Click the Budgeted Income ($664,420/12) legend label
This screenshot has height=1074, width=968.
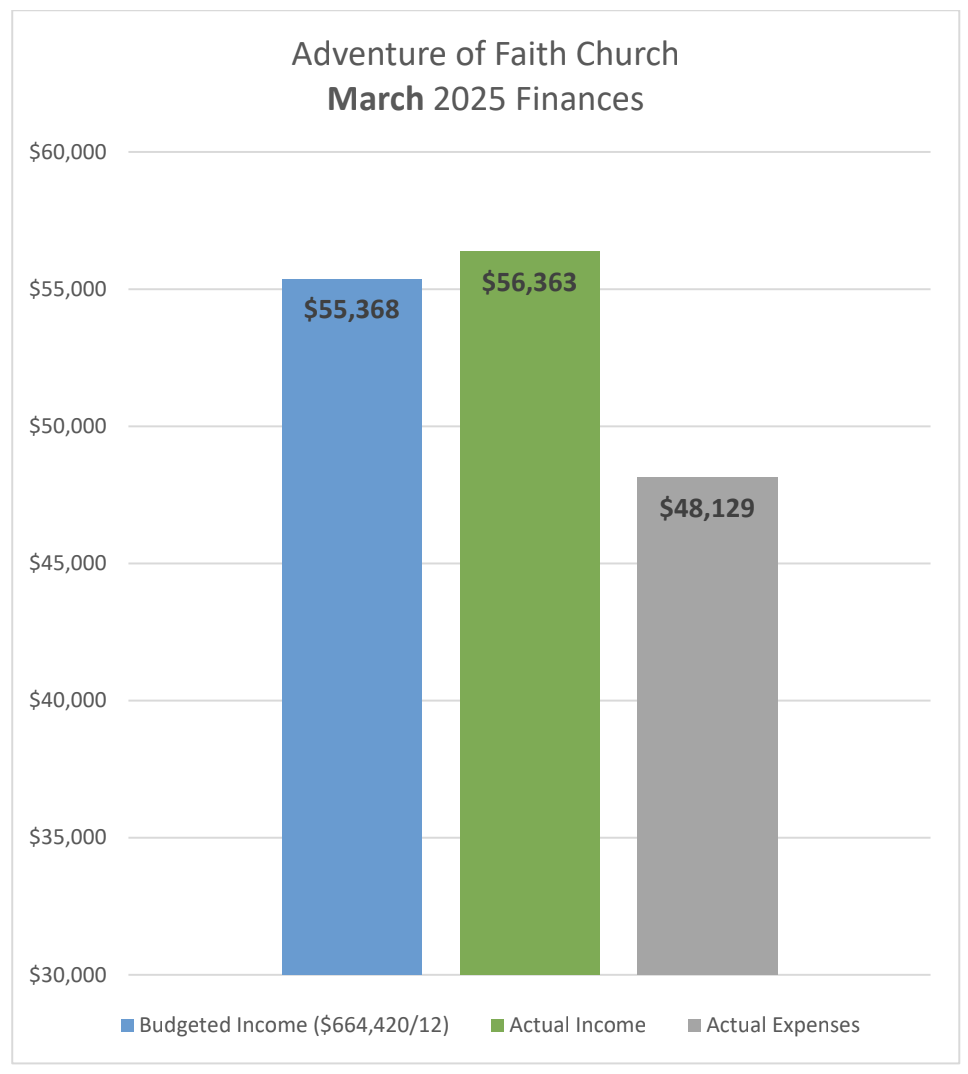click(x=294, y=1025)
